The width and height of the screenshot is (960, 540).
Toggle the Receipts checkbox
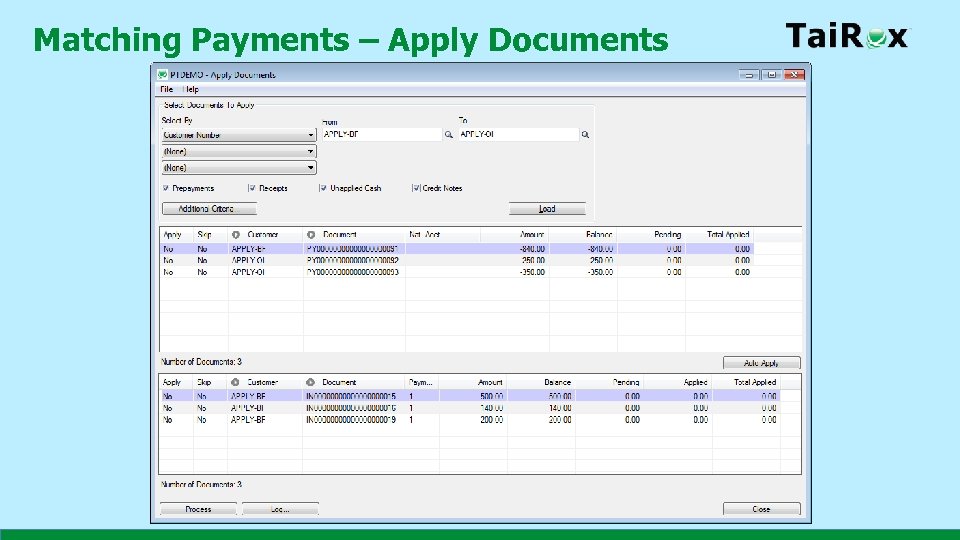coord(252,188)
